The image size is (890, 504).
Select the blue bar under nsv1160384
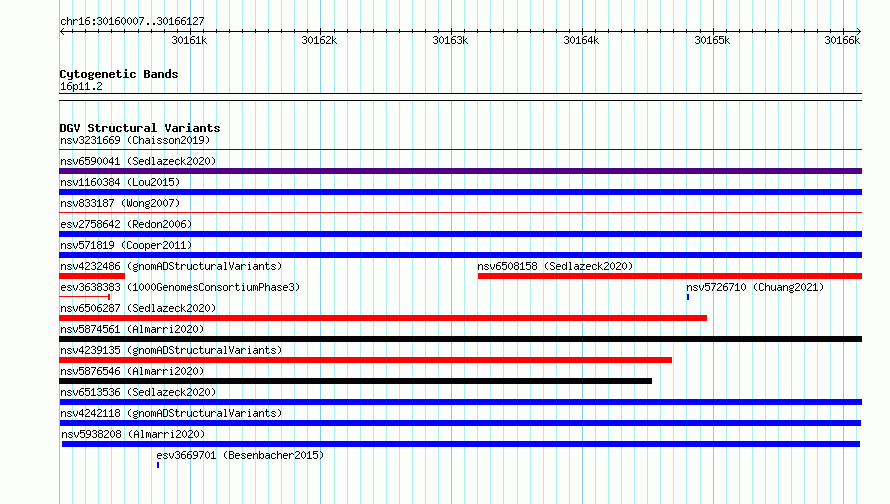(x=460, y=192)
